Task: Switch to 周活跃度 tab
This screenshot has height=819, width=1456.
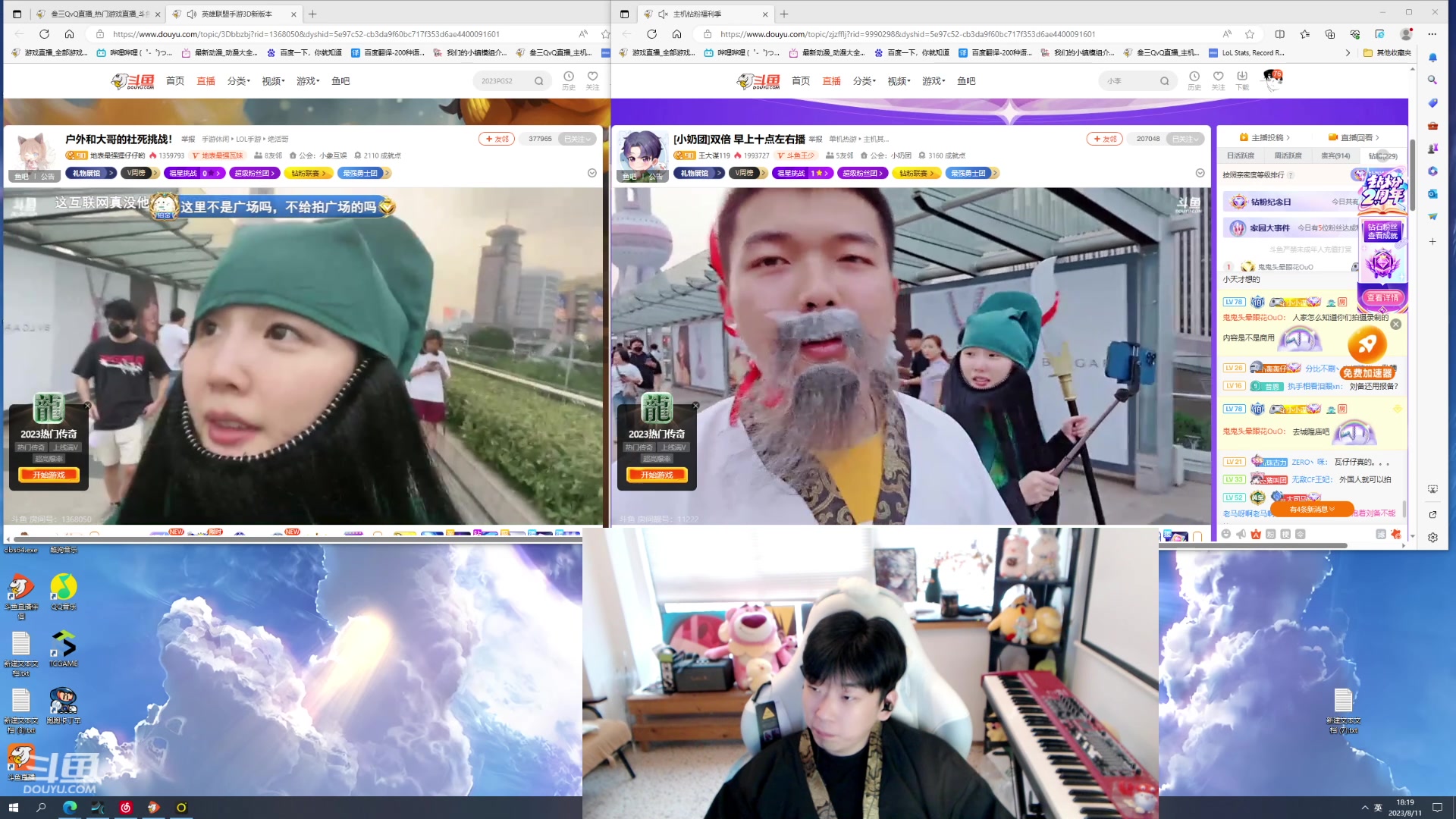Action: click(x=1288, y=155)
